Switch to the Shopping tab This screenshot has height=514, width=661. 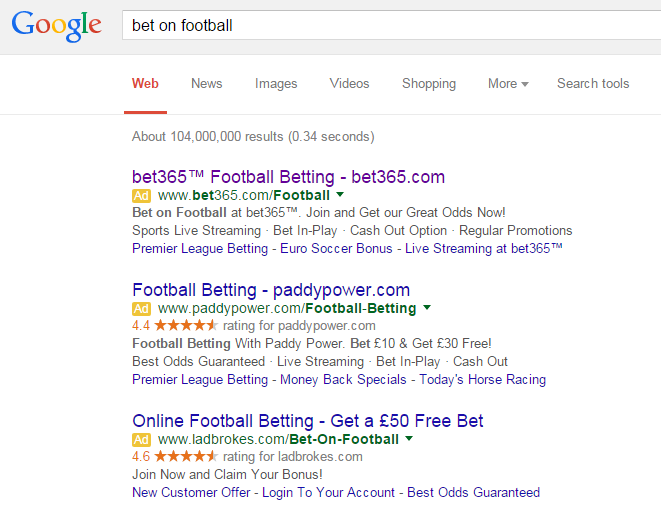(x=429, y=83)
